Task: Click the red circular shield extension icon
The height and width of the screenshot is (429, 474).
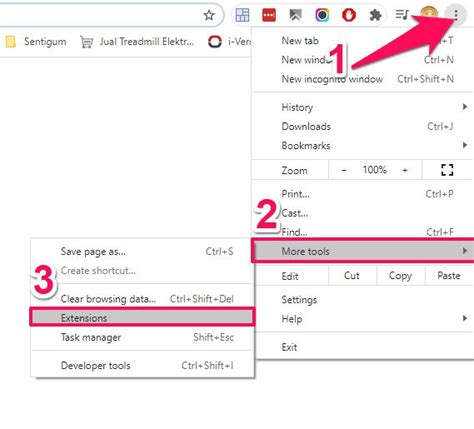Action: (349, 15)
